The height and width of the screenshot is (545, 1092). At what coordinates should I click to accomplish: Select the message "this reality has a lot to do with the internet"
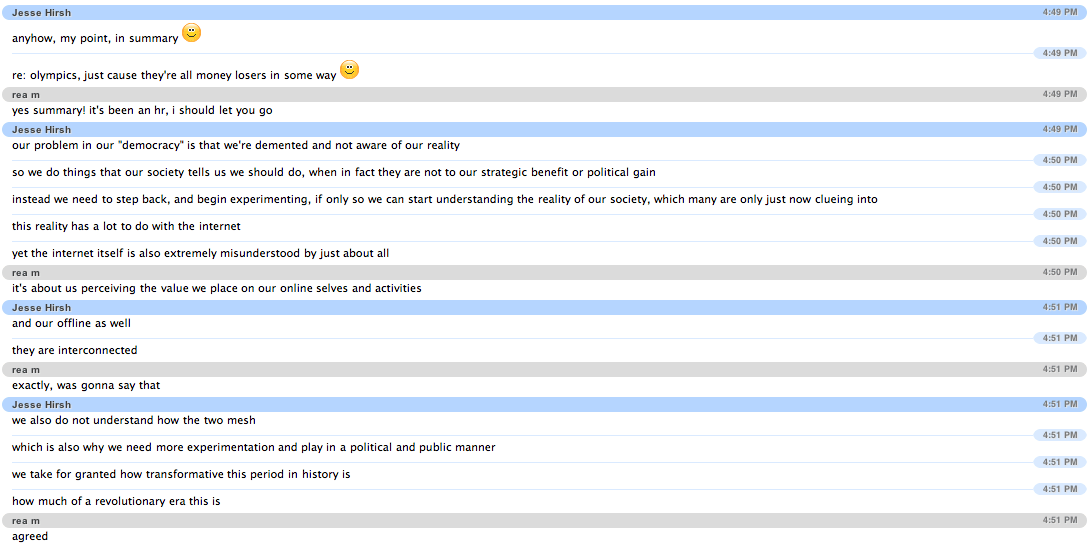coord(126,226)
